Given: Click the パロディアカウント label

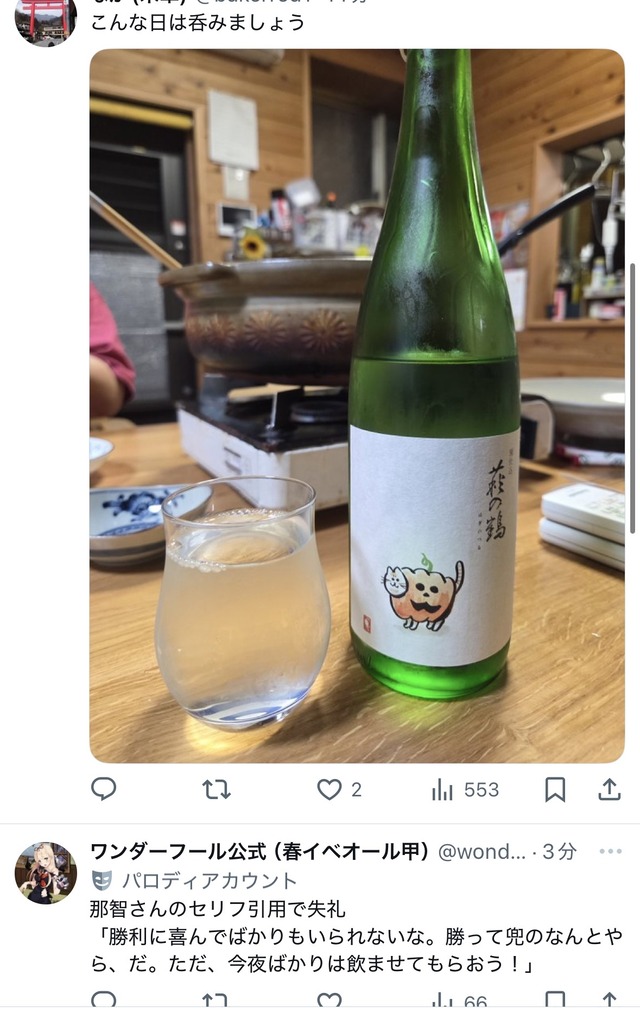Looking at the screenshot, I should tap(209, 881).
